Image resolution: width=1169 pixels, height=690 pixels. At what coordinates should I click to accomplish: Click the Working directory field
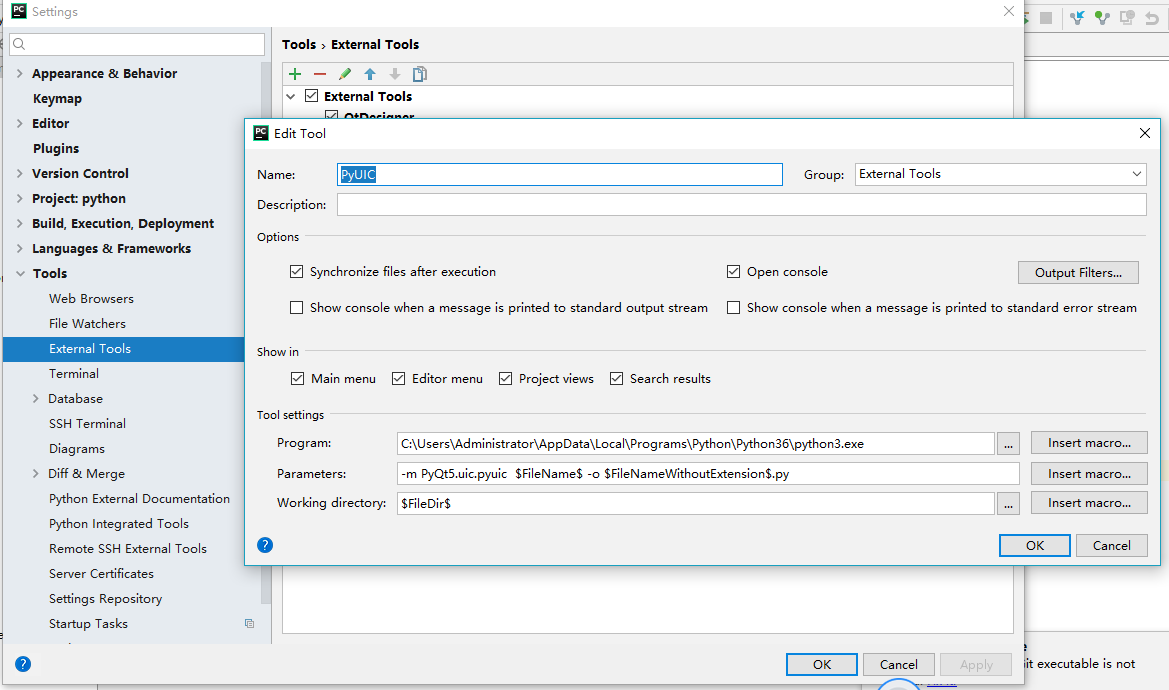click(696, 504)
